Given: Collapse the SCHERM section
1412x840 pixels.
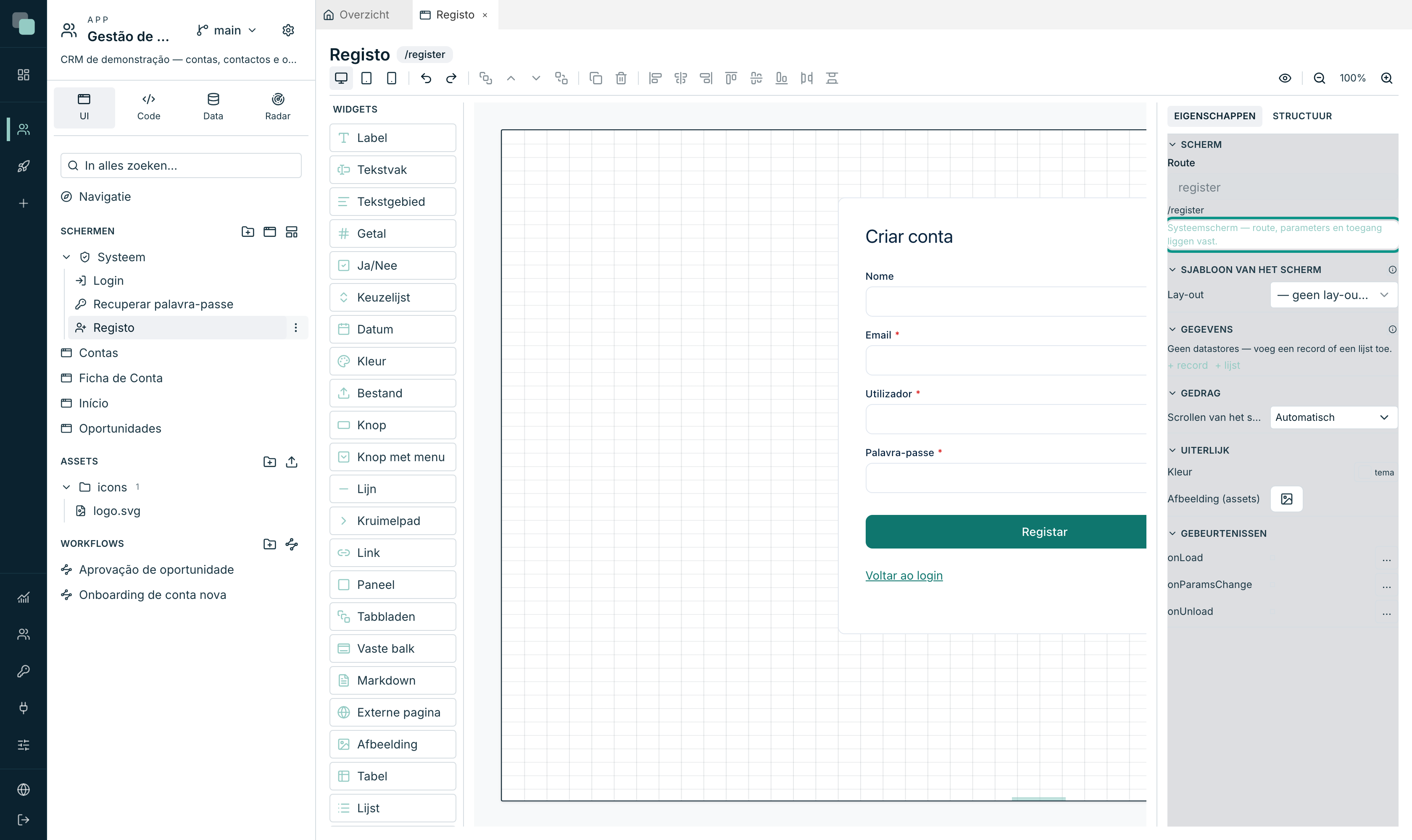Looking at the screenshot, I should click(1172, 144).
